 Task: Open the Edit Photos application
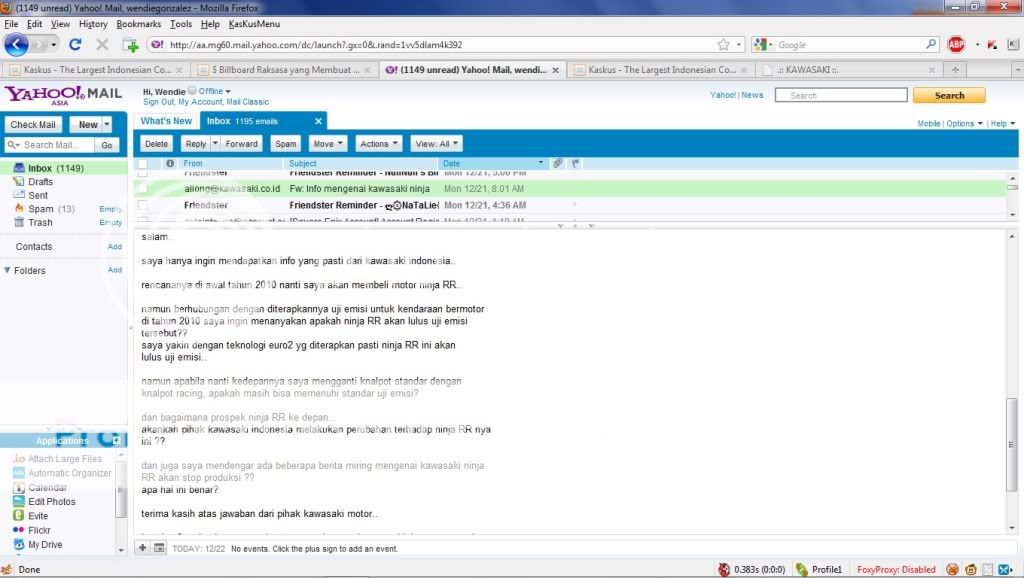click(x=44, y=502)
